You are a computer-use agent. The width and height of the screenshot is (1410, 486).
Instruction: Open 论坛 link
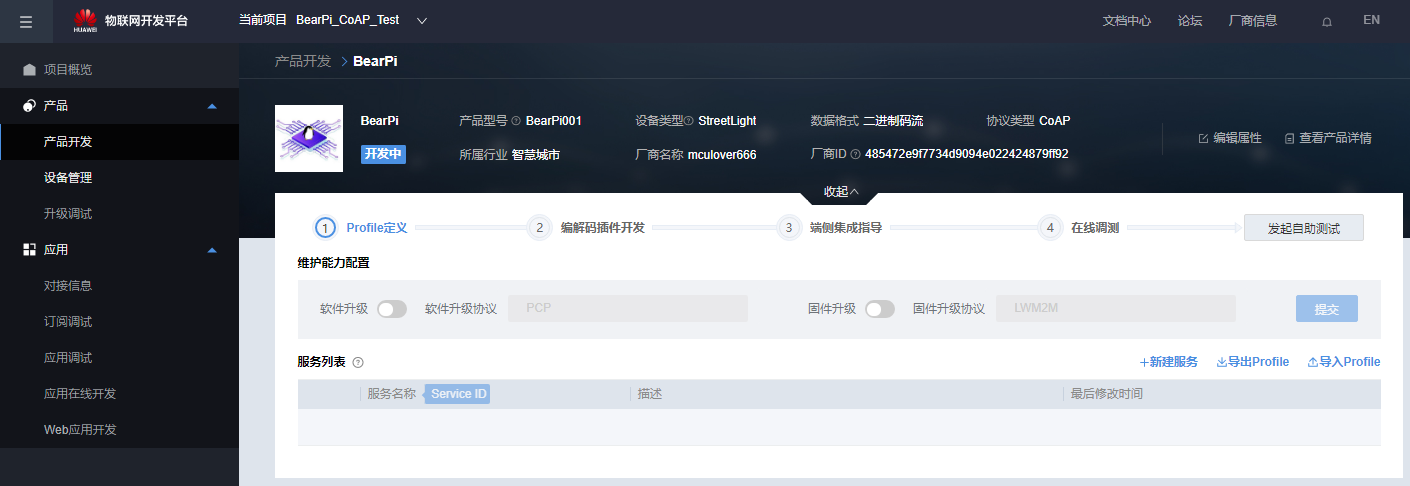tap(1190, 21)
